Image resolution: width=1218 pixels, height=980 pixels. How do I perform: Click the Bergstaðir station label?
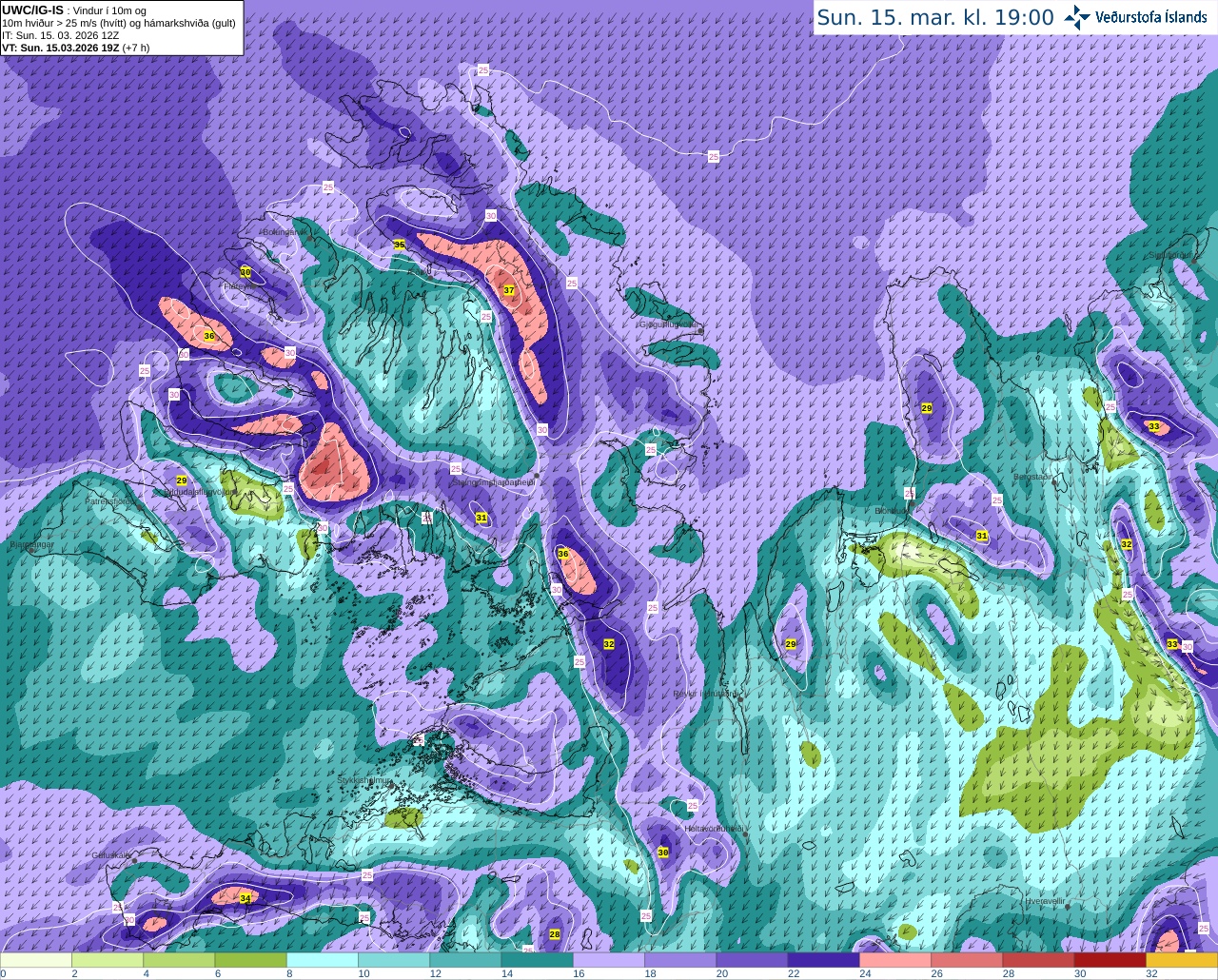pyautogui.click(x=1033, y=477)
